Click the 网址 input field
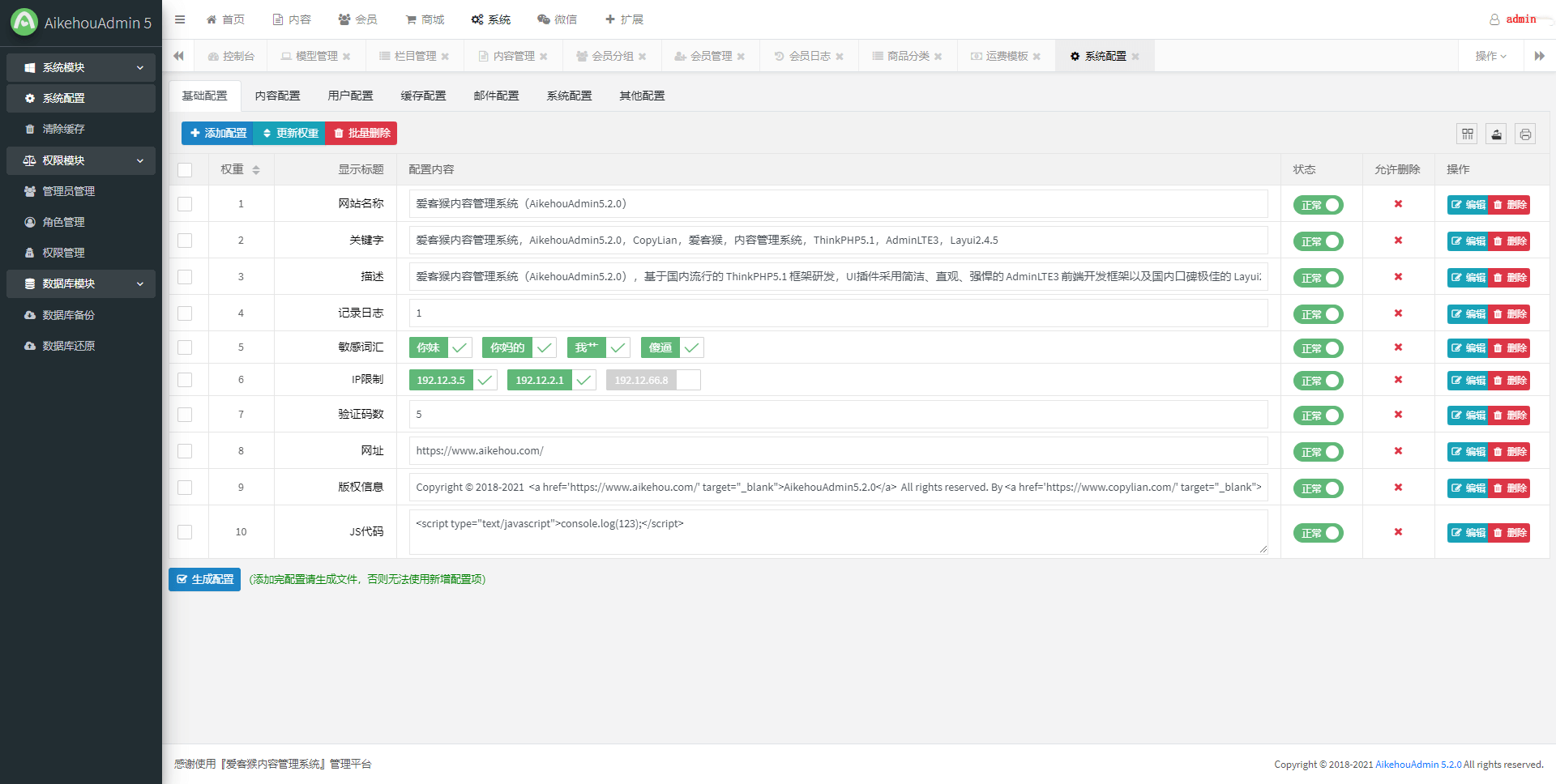The width and height of the screenshot is (1556, 784). click(838, 451)
